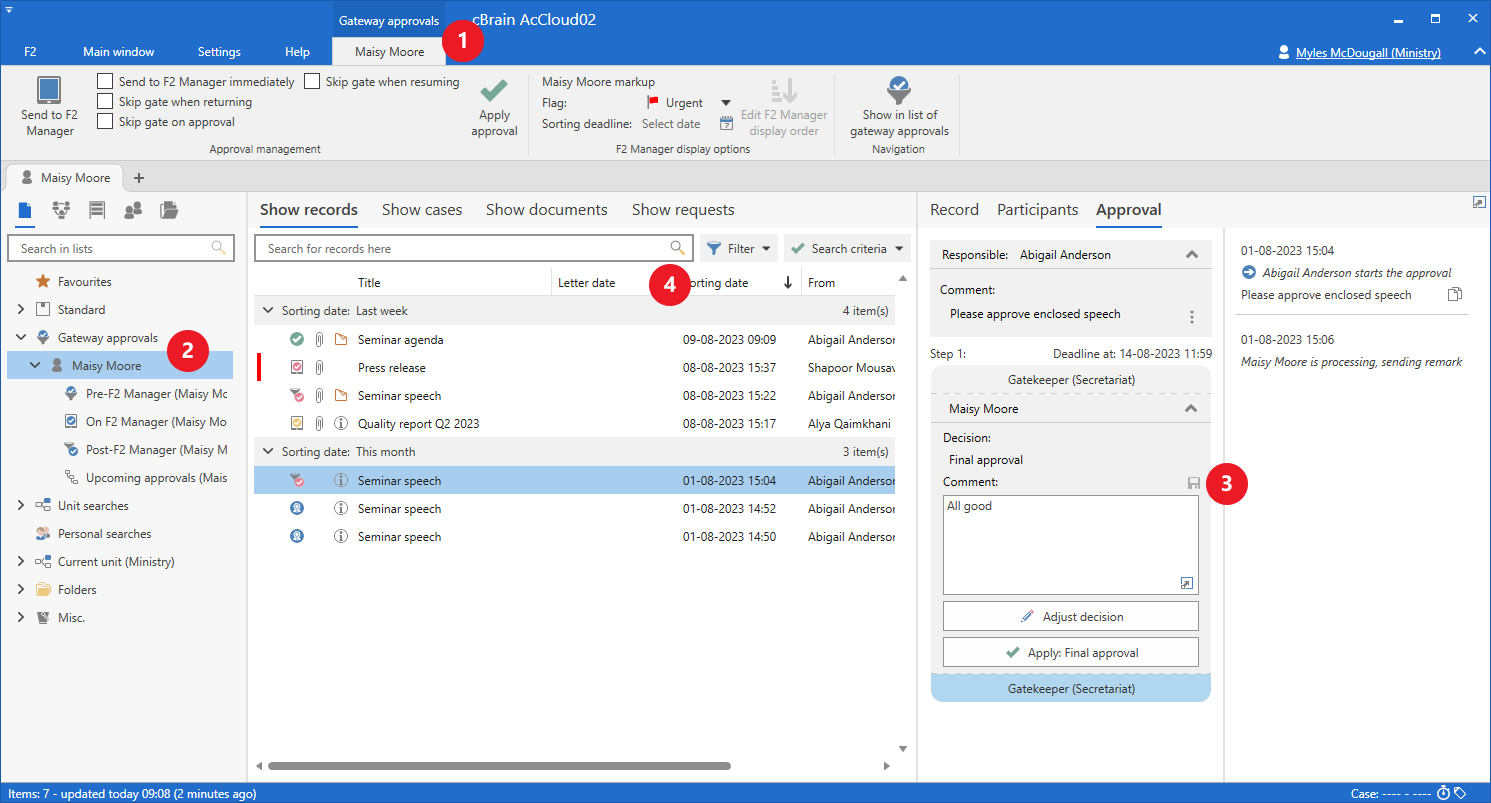This screenshot has width=1491, height=803.
Task: Toggle Skip gate when returning checkbox
Action: coord(105,101)
